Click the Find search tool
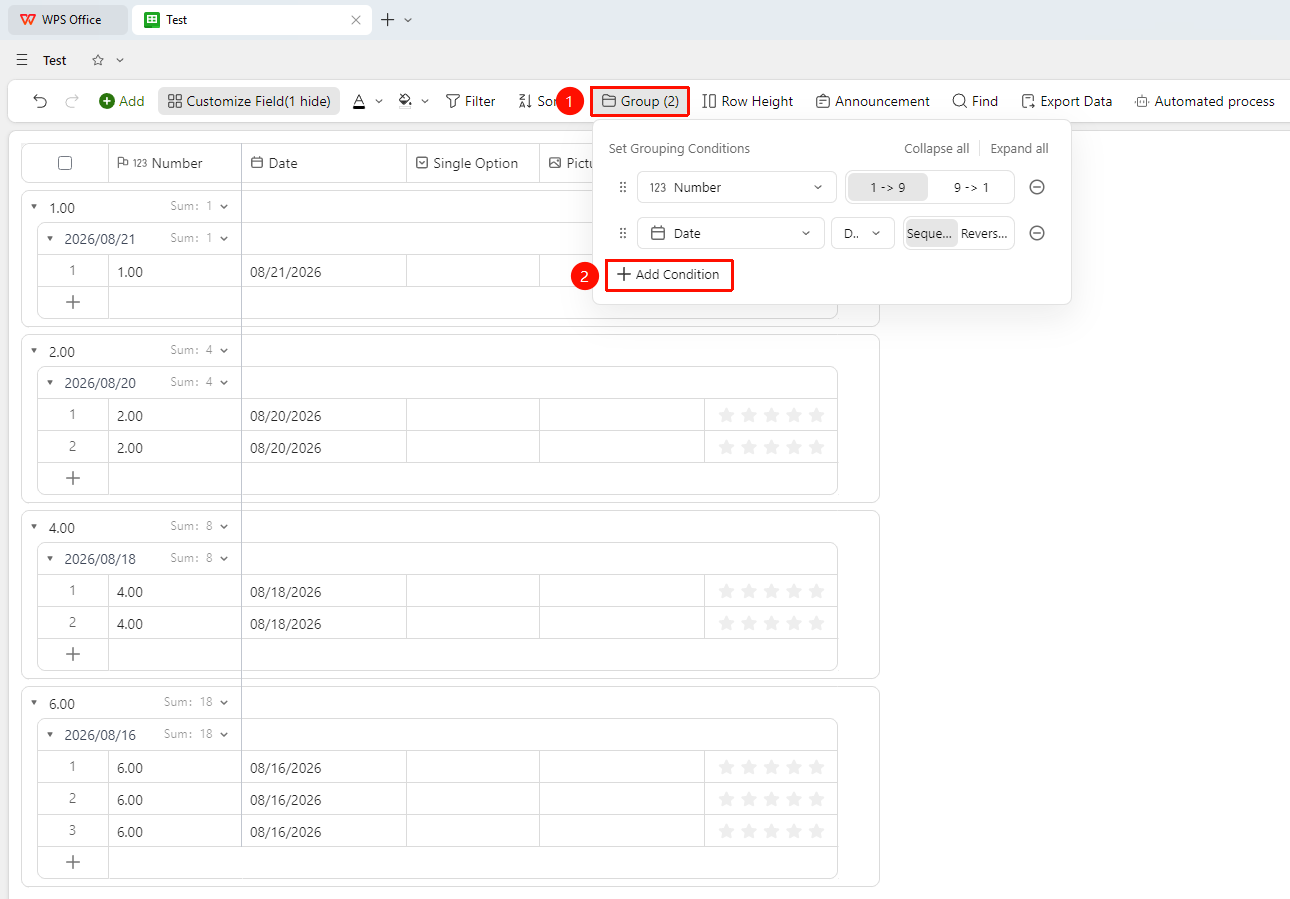The image size is (1290, 899). [975, 101]
